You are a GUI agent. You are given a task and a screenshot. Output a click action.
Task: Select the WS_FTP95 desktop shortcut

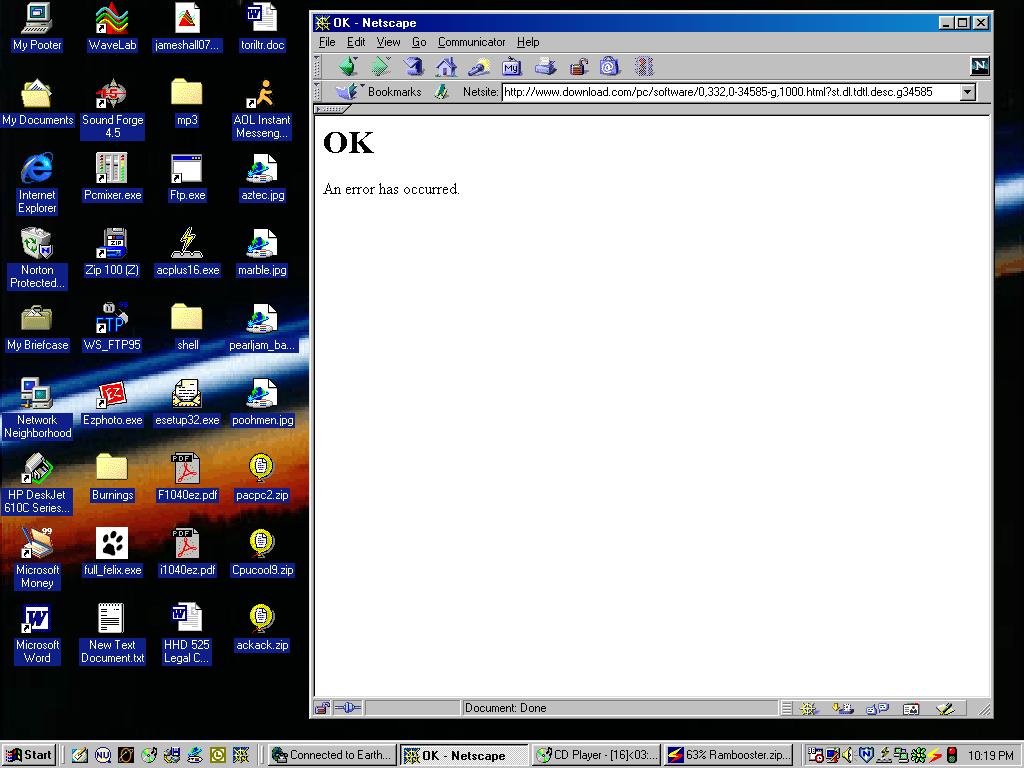[112, 327]
